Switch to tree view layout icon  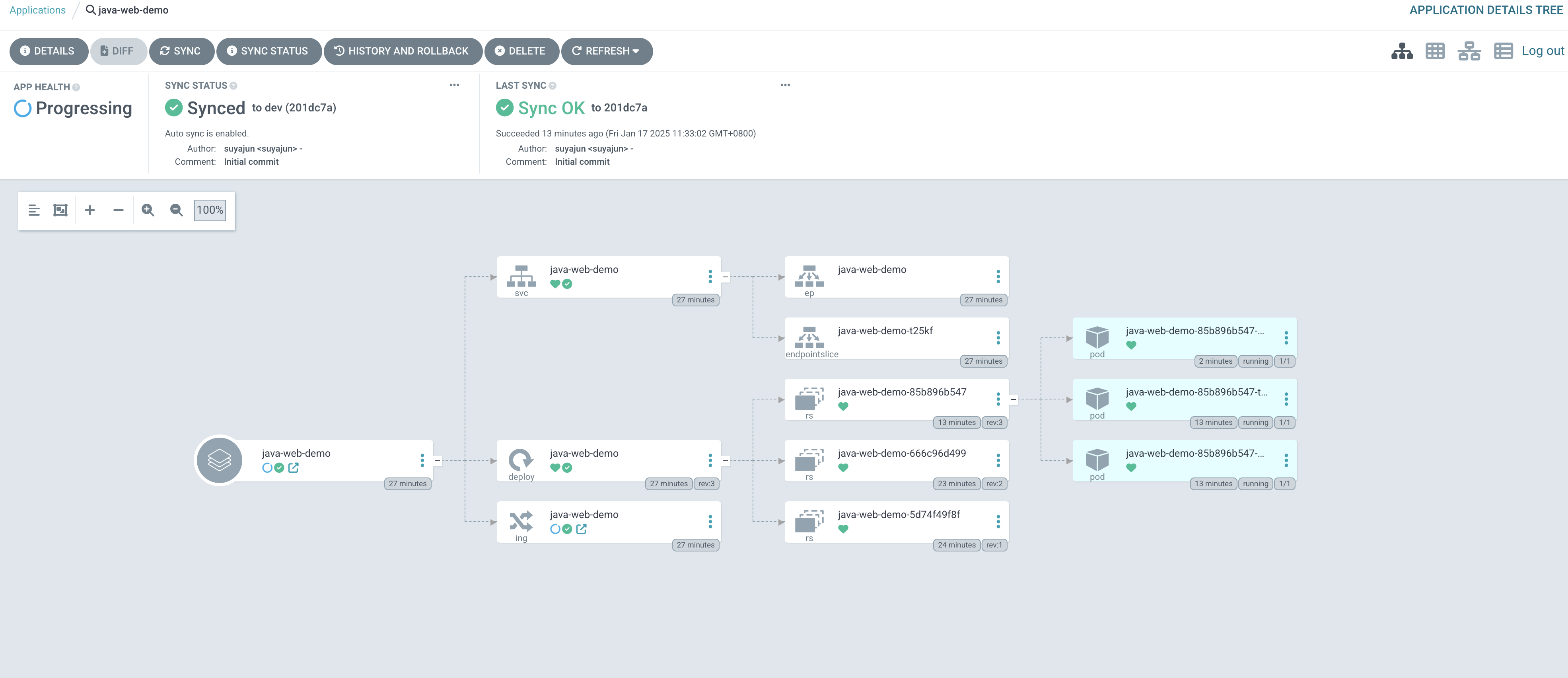(x=1402, y=51)
